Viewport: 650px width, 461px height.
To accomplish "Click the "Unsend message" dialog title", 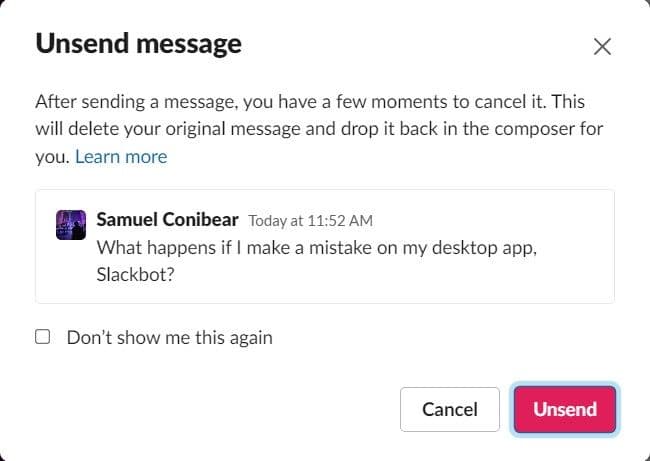I will coord(138,44).
